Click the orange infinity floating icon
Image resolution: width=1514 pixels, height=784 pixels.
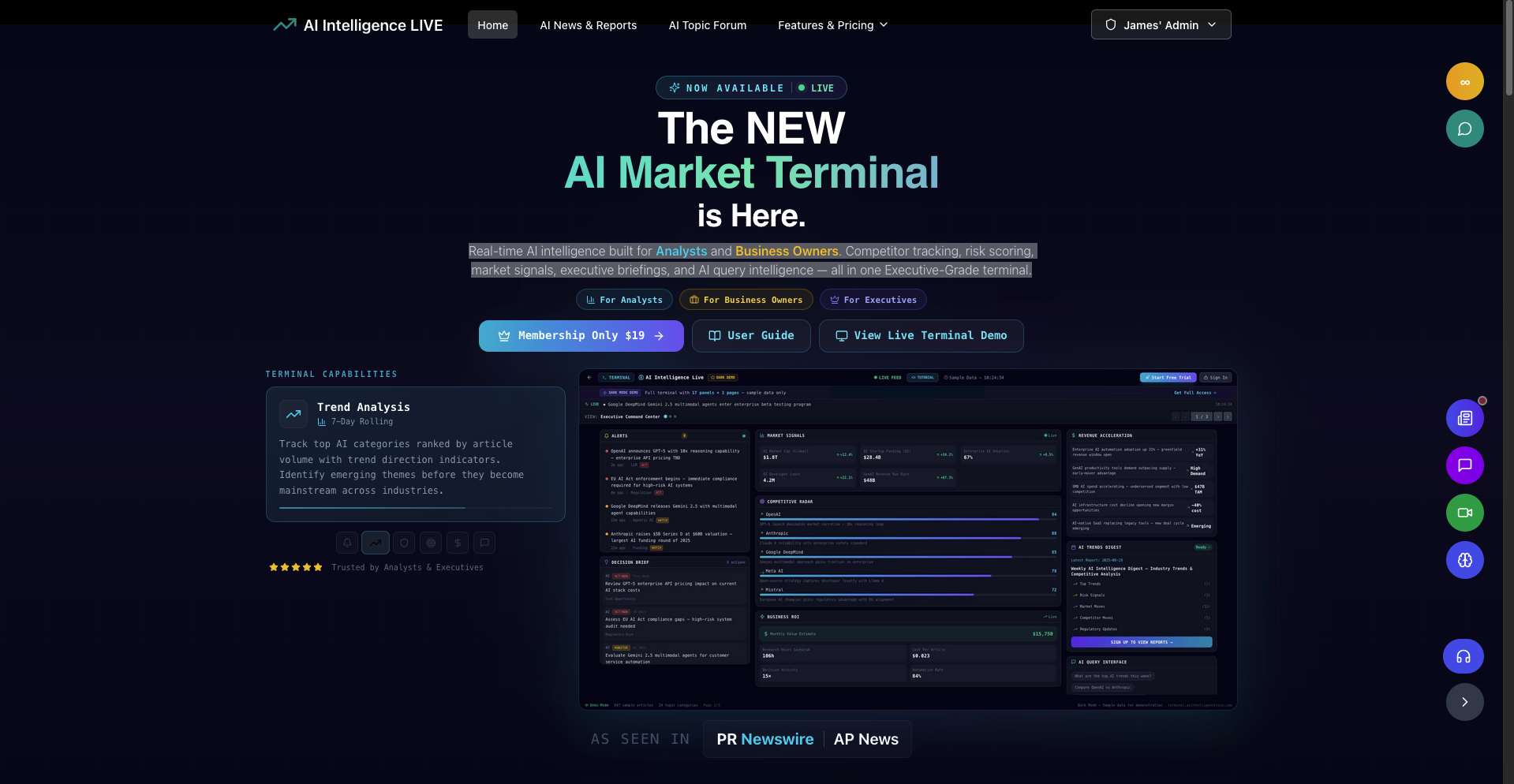click(x=1464, y=81)
